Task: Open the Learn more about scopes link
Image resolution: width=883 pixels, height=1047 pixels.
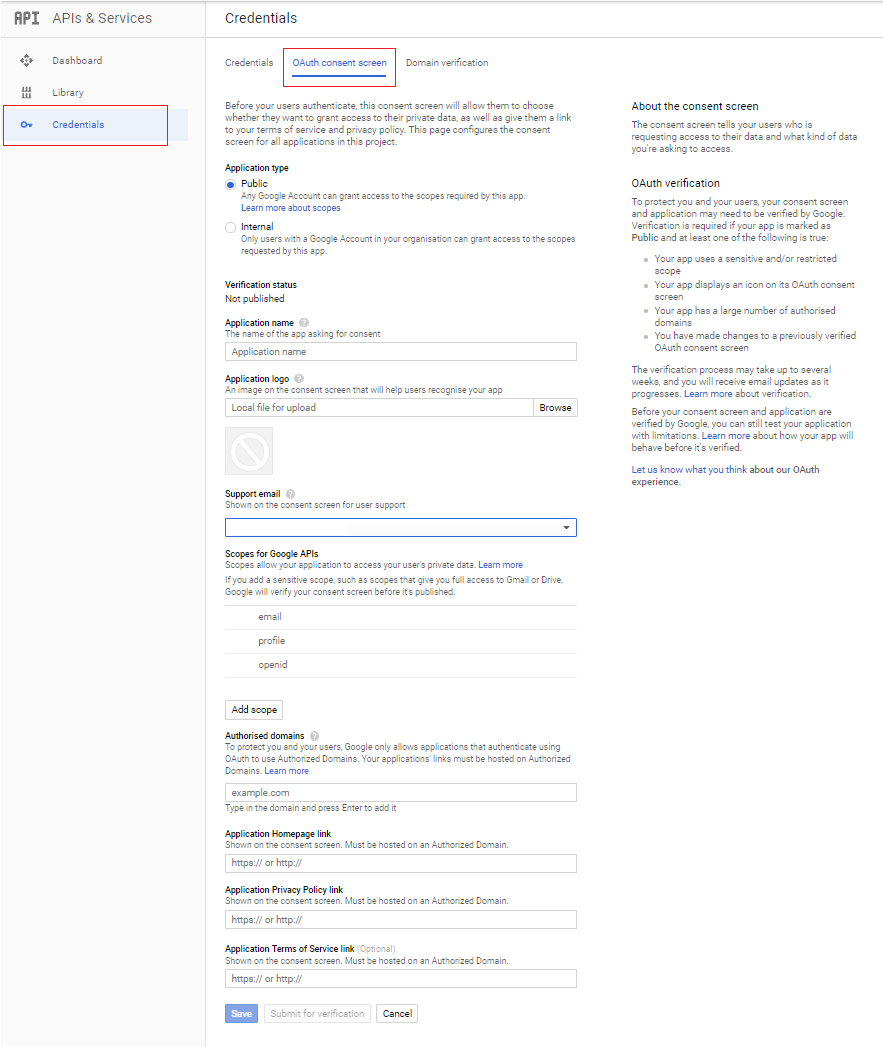Action: tap(289, 207)
